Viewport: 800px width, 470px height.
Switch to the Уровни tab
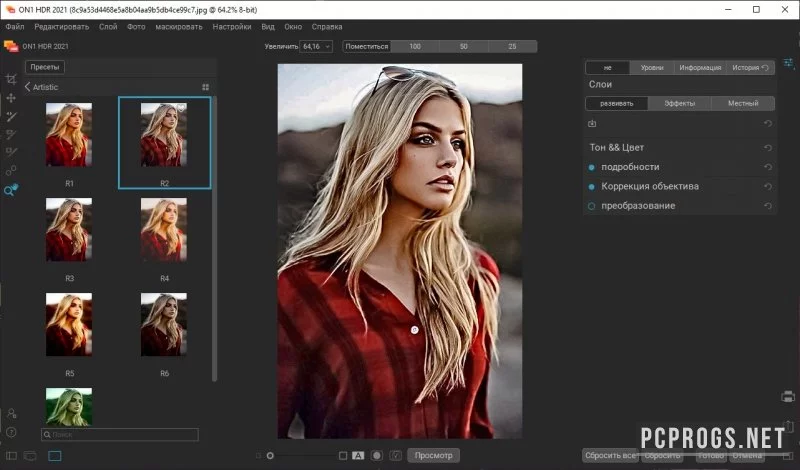[652, 67]
